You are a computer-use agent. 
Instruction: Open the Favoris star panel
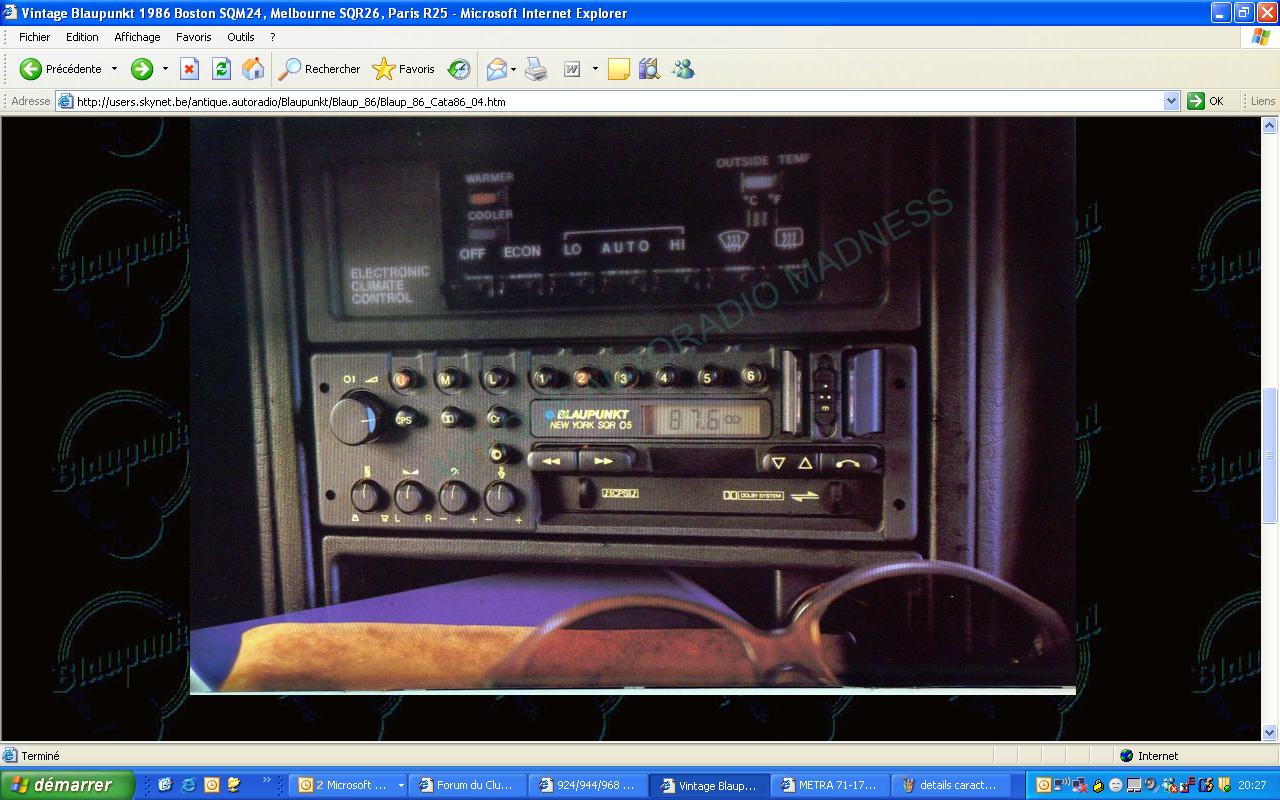point(403,69)
